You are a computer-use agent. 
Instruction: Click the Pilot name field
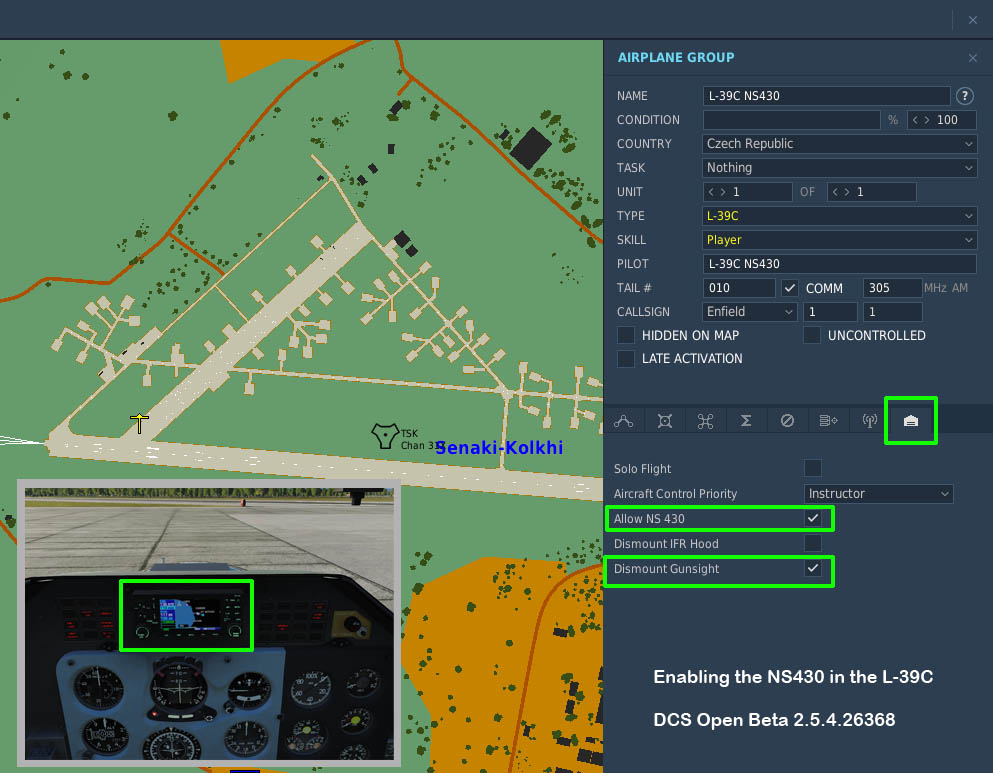pos(839,264)
